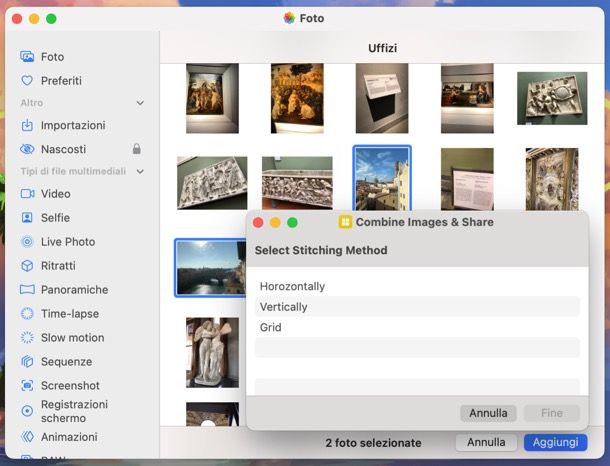Select the sarcophagus on red base thumbnail
This screenshot has height=466, width=610.
pos(297,183)
